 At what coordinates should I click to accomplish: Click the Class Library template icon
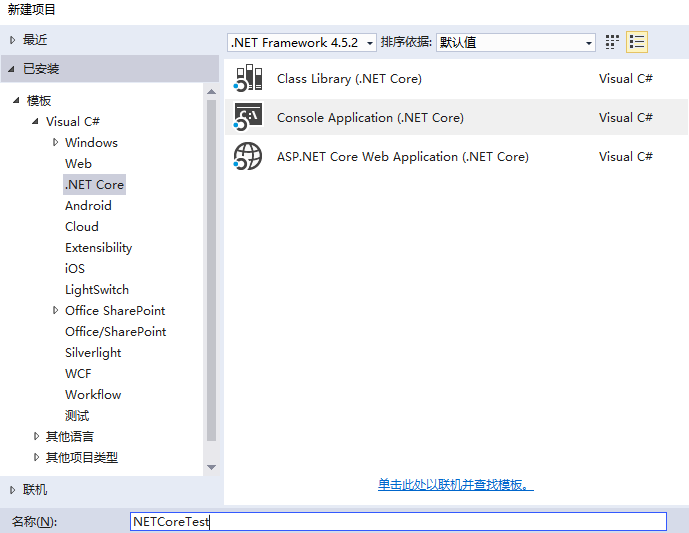point(248,78)
